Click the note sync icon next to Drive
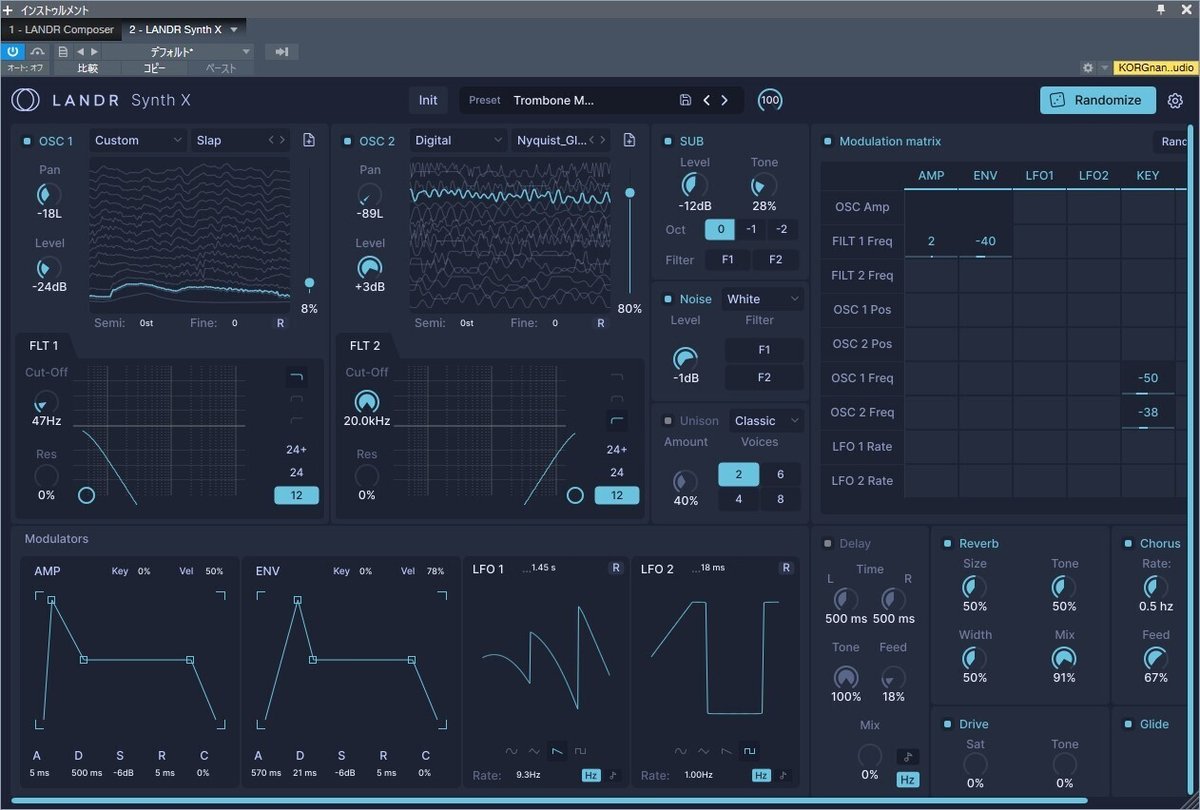The width and height of the screenshot is (1200, 810). (x=907, y=757)
